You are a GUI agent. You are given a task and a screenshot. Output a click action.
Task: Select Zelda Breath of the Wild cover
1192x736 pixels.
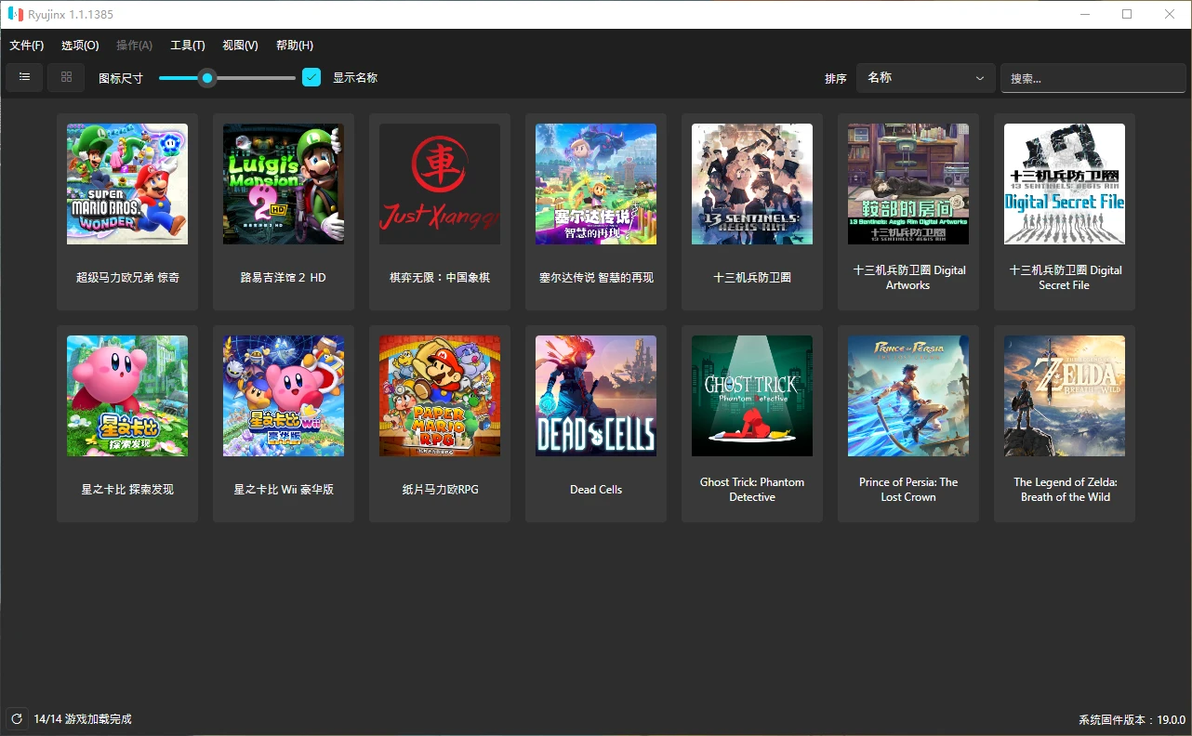click(x=1064, y=396)
